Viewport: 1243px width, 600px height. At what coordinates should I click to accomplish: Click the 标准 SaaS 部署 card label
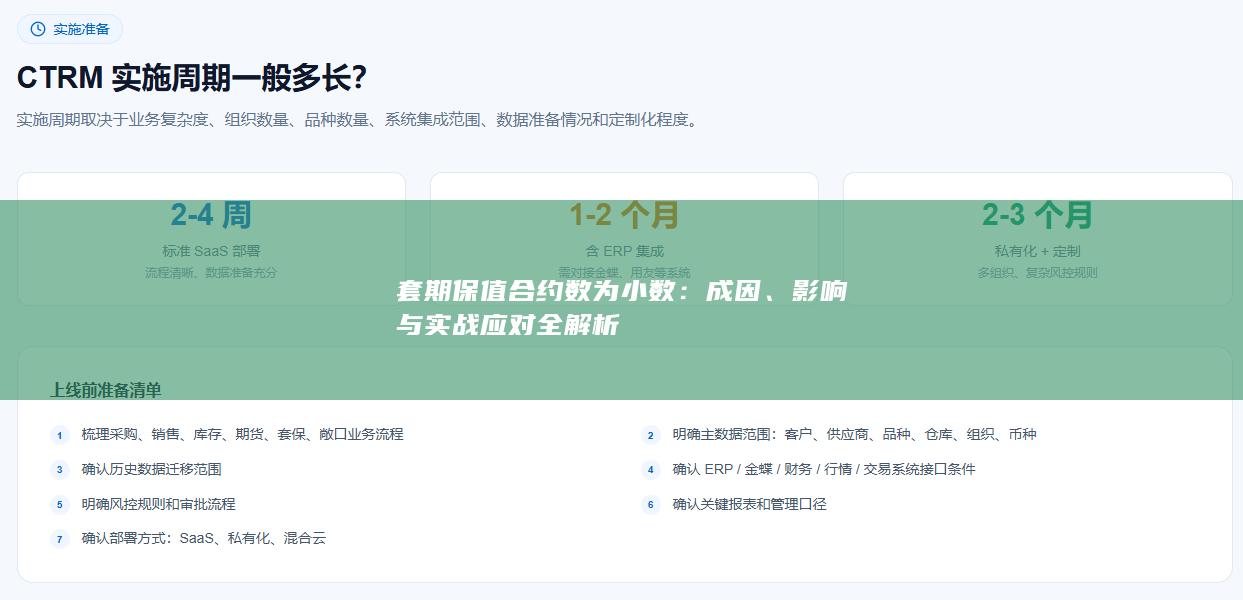tap(211, 251)
